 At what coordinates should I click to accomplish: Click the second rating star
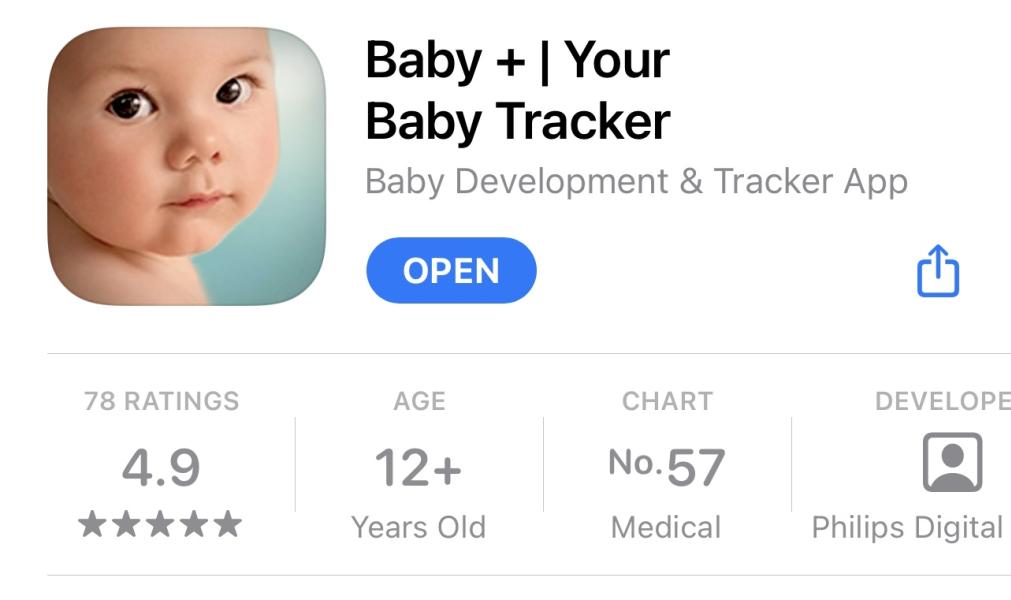126,524
